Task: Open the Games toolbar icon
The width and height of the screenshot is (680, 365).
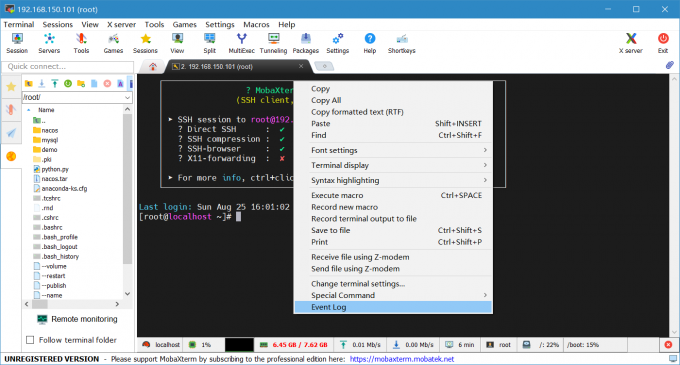Action: coord(113,43)
